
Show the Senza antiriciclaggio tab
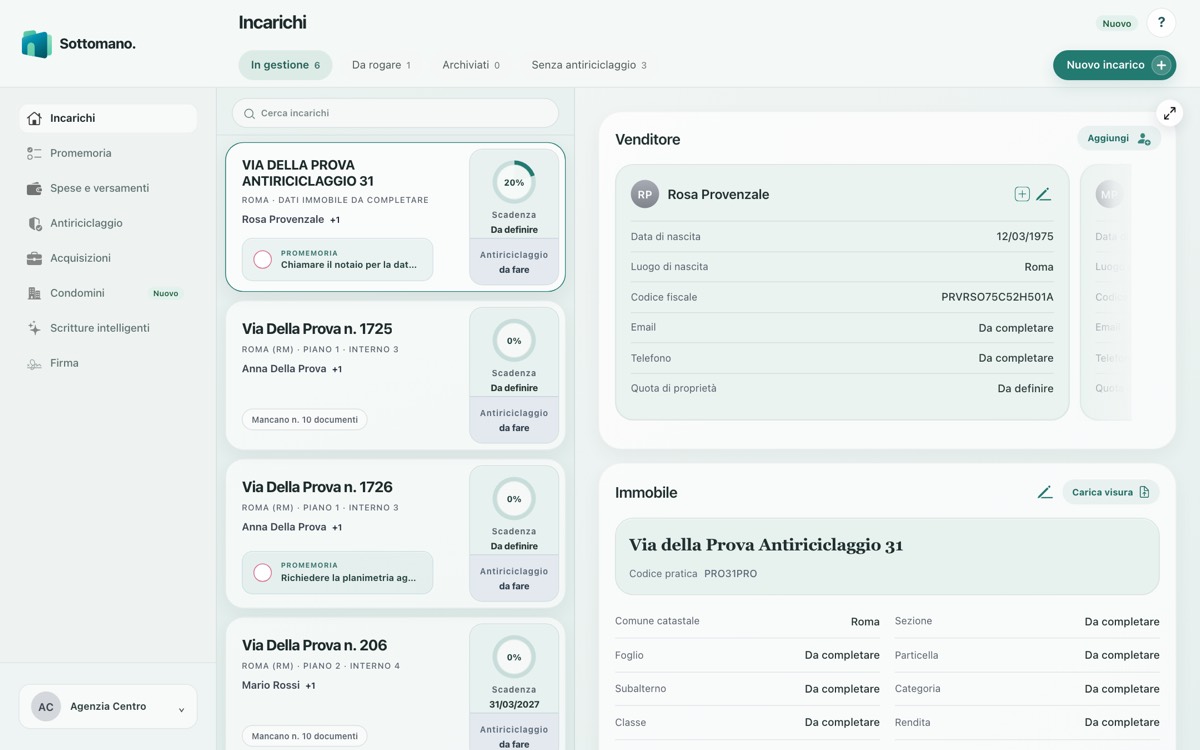pyautogui.click(x=589, y=65)
